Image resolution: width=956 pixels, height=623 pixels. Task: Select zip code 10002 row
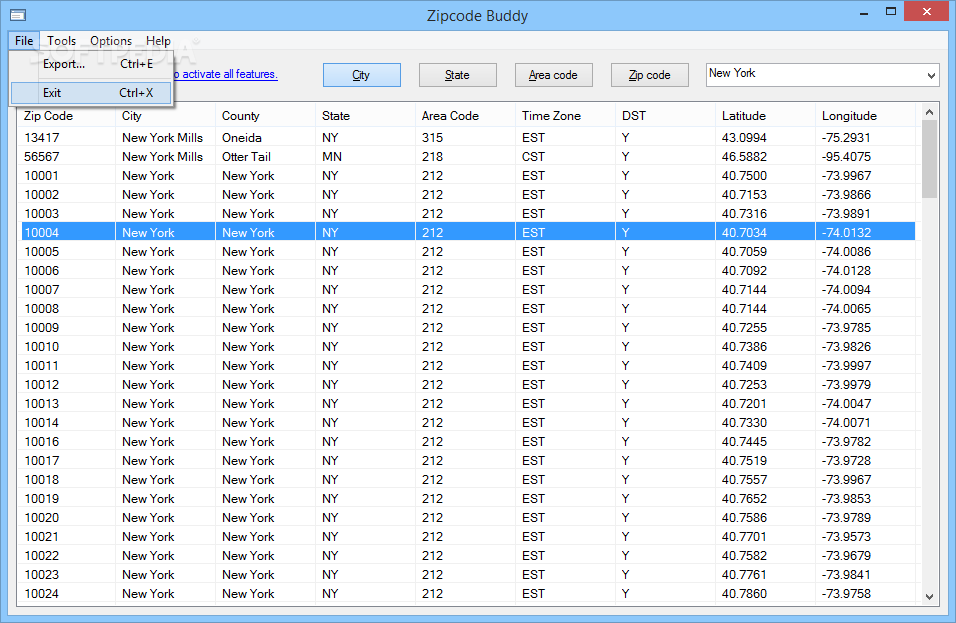[468, 194]
